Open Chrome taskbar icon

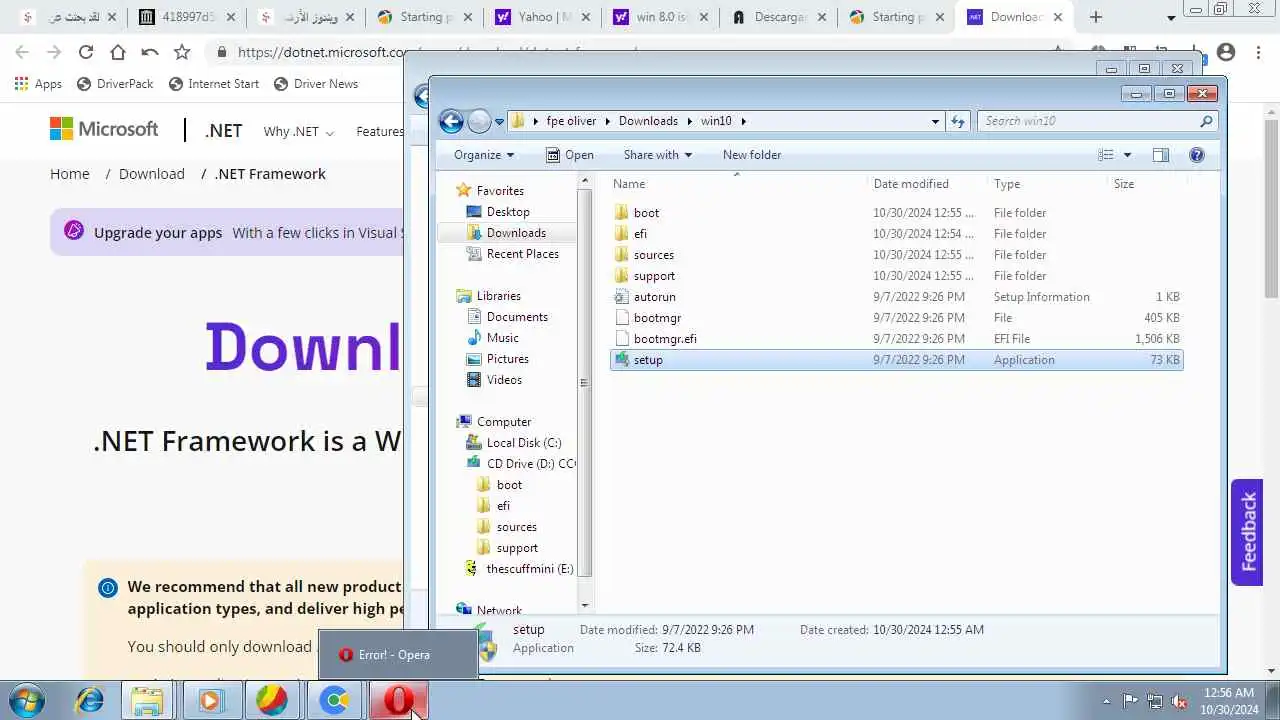click(x=335, y=700)
